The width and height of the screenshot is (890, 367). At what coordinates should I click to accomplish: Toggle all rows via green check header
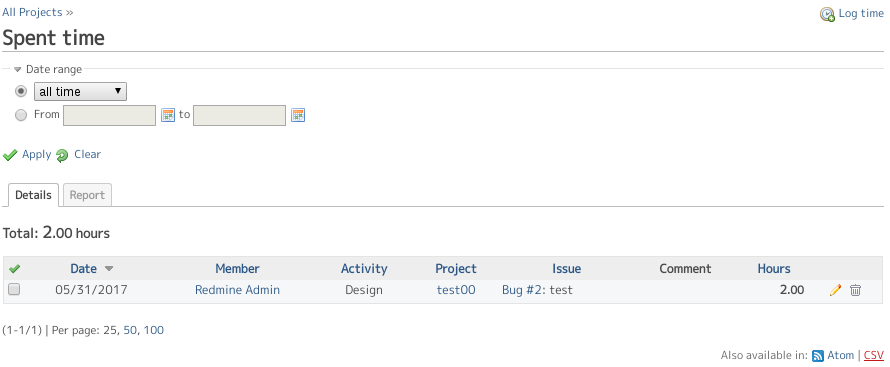pos(14,268)
